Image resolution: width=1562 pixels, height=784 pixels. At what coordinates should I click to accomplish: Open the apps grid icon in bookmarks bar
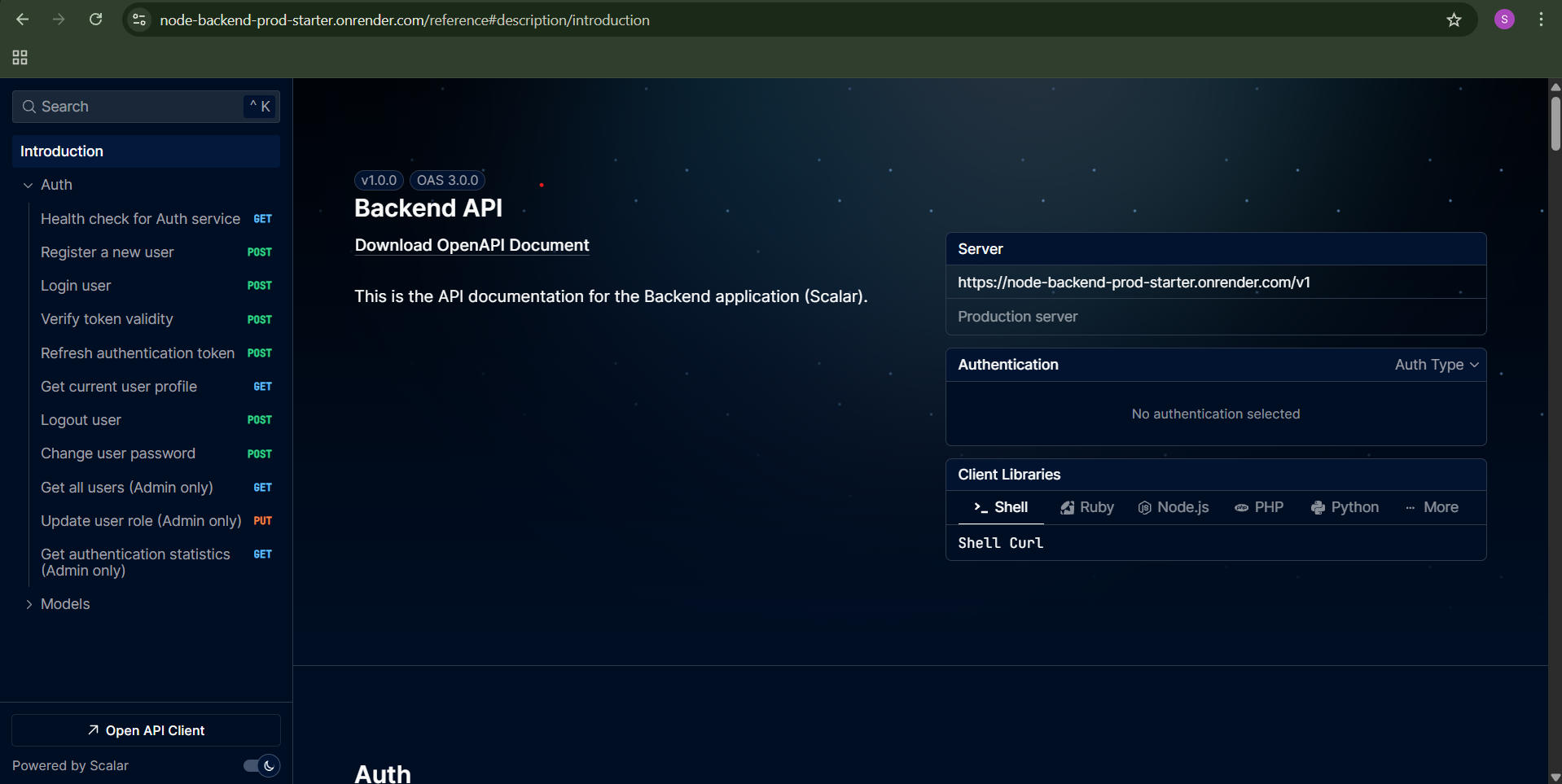coord(20,57)
